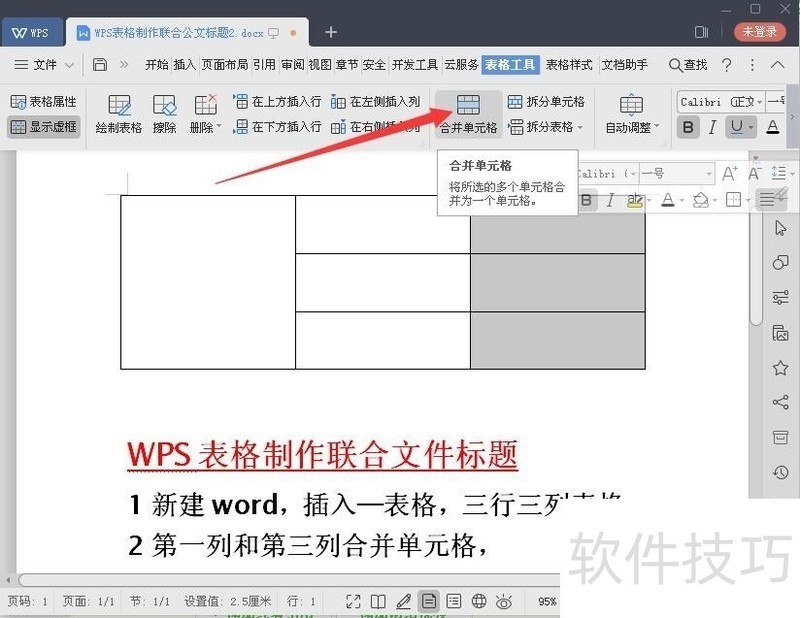Open the Start (开始) tab

point(157,64)
